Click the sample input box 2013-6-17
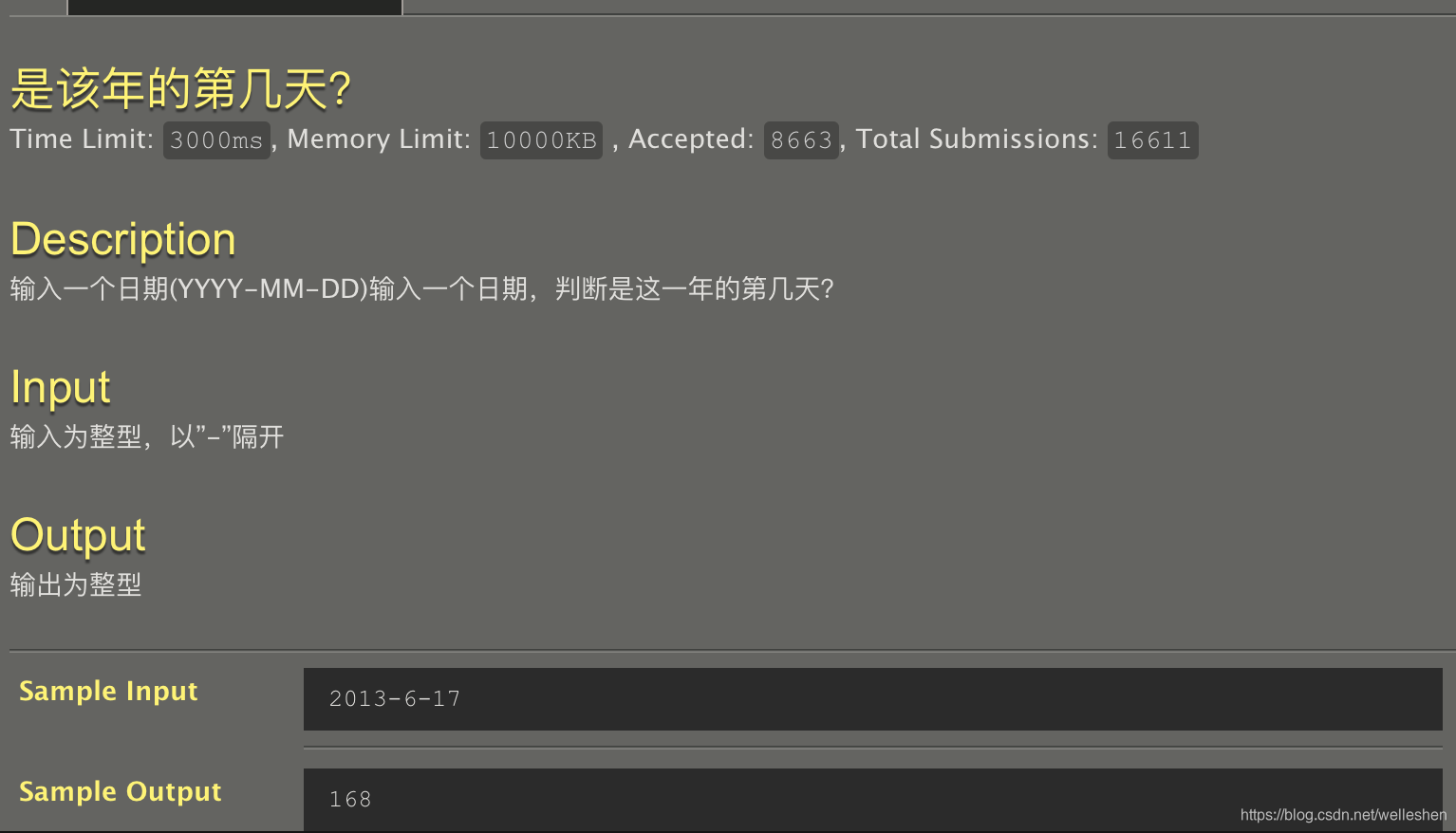The height and width of the screenshot is (833, 1456). [x=873, y=699]
